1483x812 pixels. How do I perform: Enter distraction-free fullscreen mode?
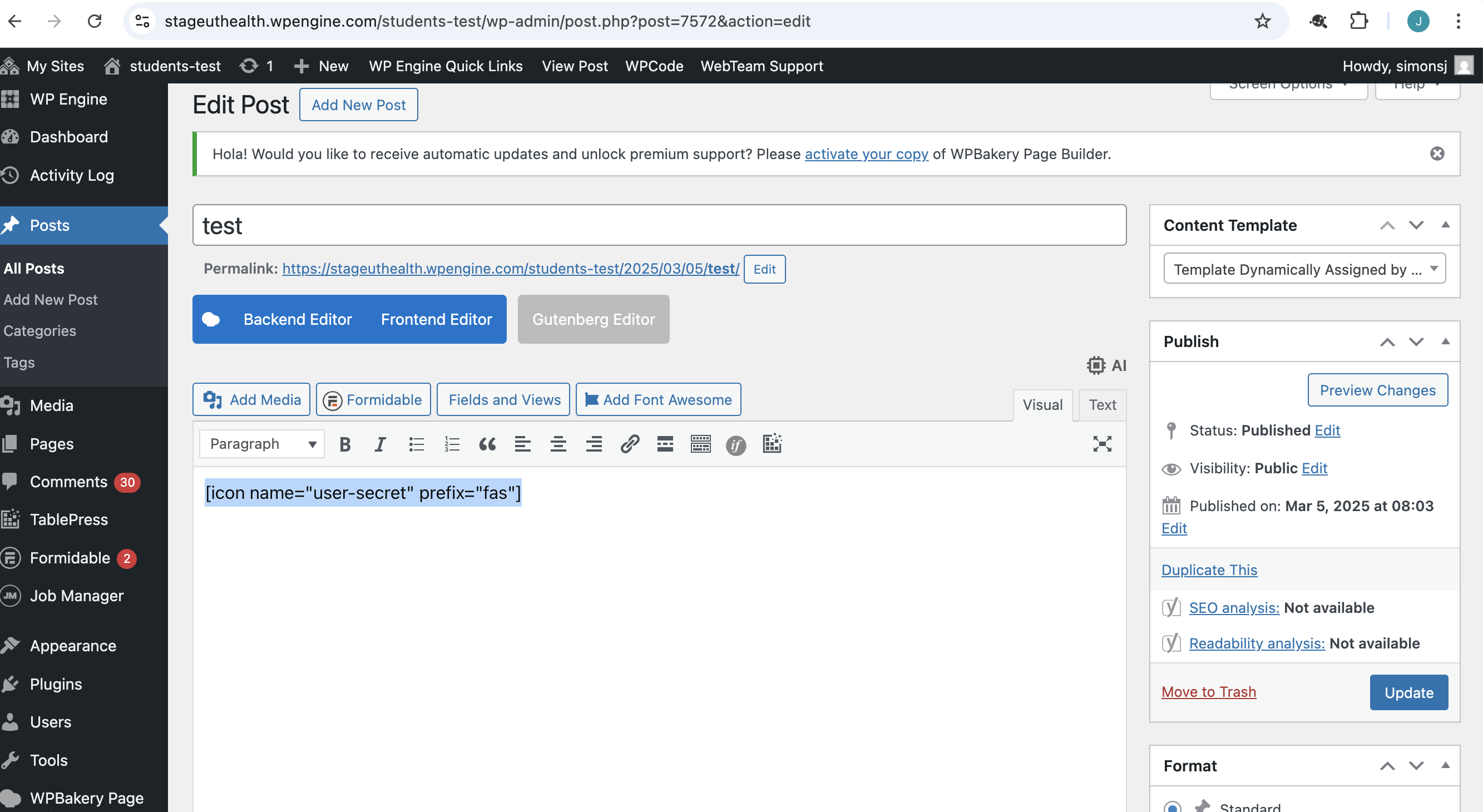(1102, 444)
